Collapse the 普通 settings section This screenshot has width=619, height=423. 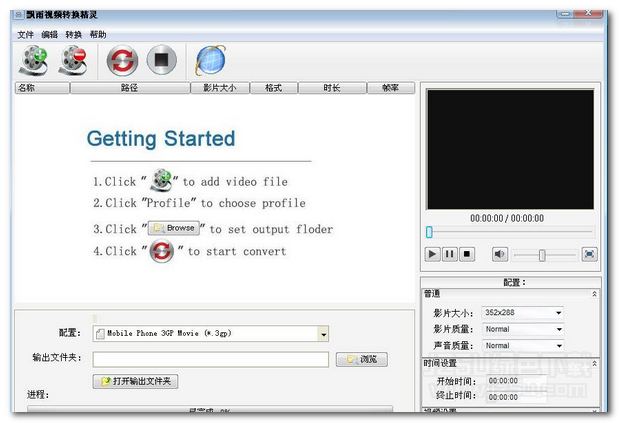pyautogui.click(x=594, y=294)
